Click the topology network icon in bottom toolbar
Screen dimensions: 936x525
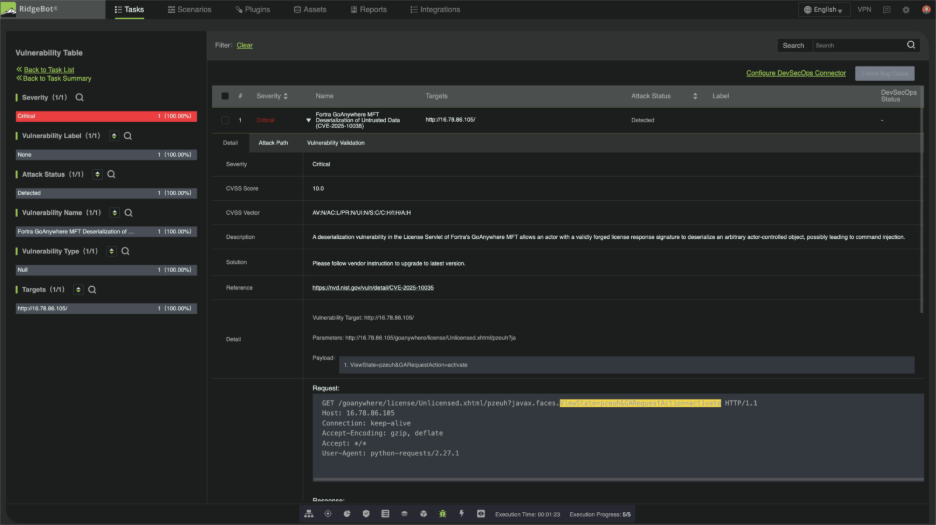[x=309, y=514]
